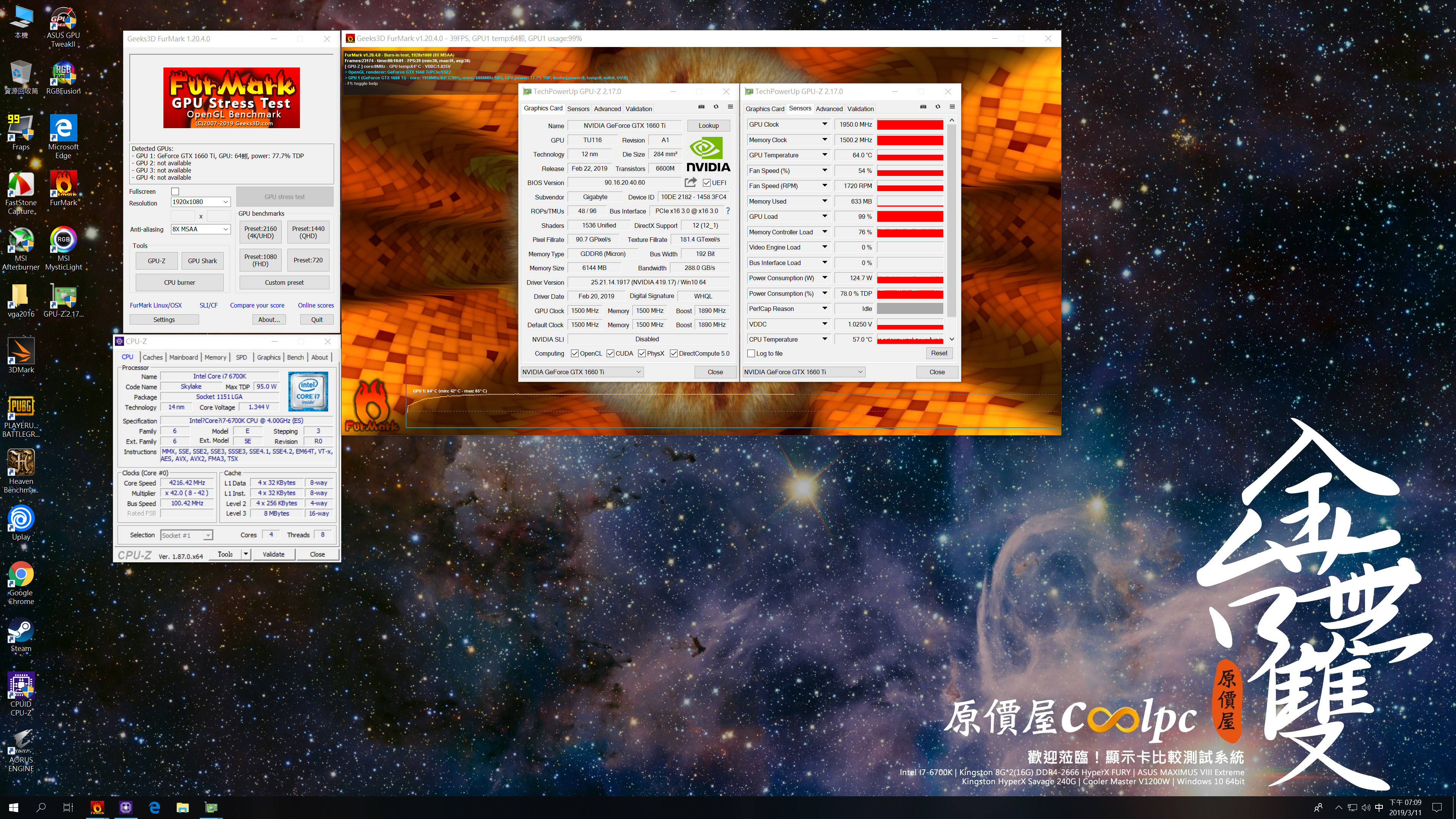This screenshot has height=819, width=1456.
Task: Click PerfCap Reason gray bar
Action: tap(910, 309)
